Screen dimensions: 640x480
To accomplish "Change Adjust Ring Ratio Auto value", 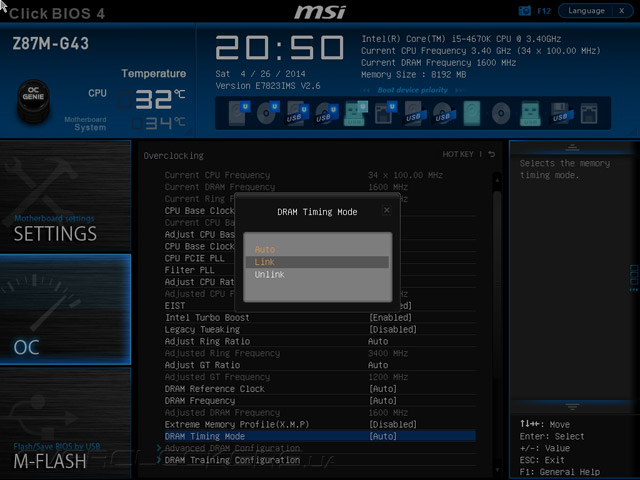I will [x=378, y=341].
